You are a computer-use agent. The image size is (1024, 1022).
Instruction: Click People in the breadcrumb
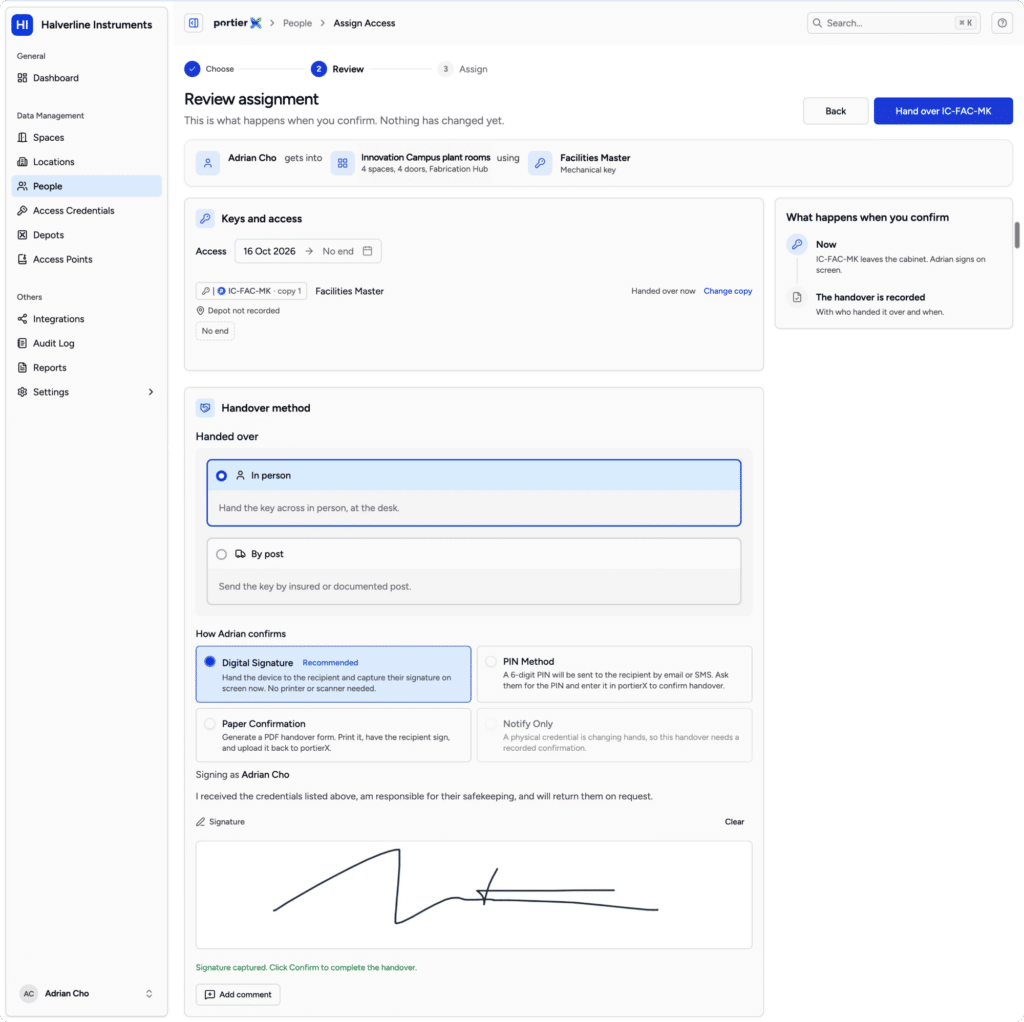tap(297, 23)
